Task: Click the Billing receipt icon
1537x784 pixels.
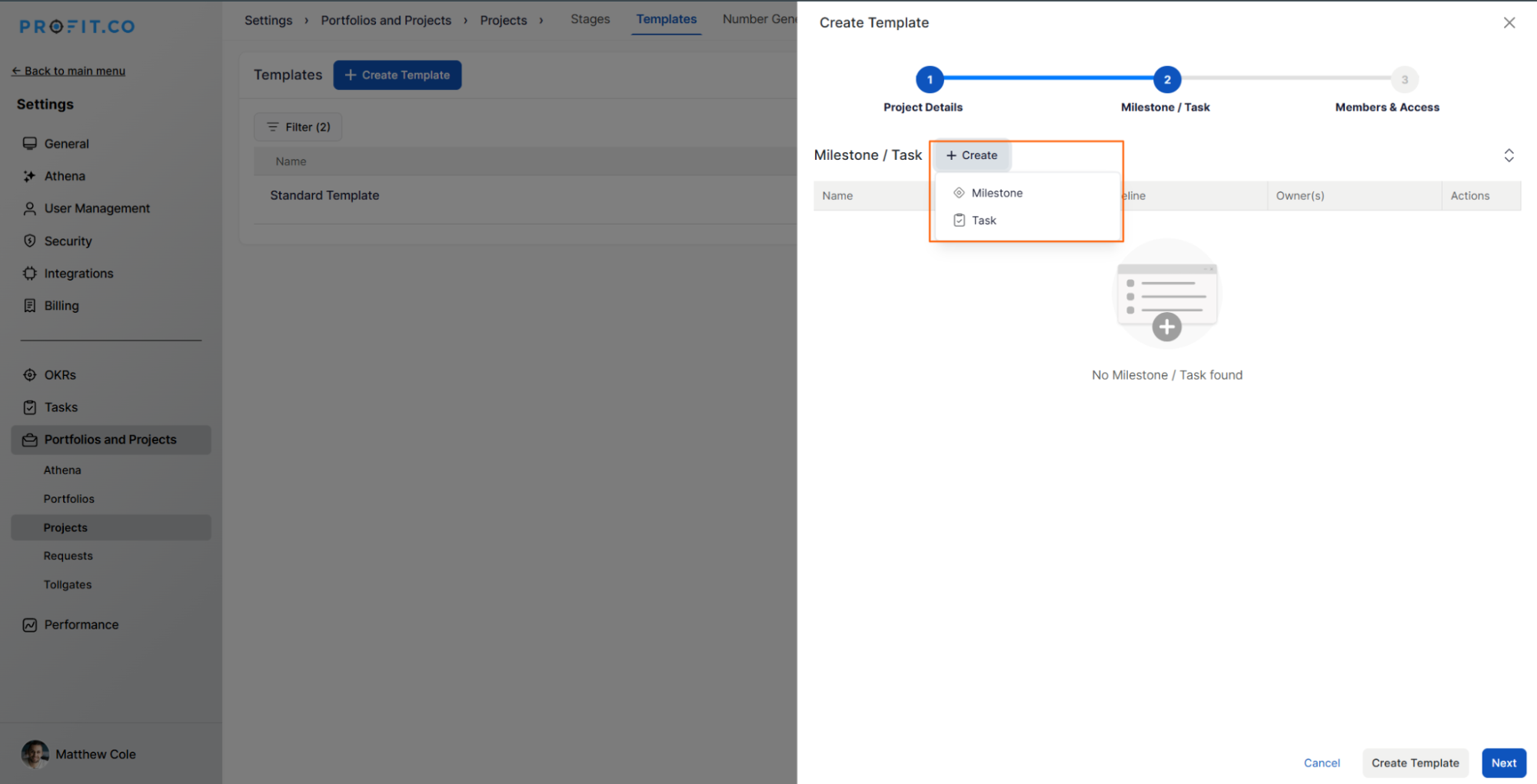Action: 30,305
